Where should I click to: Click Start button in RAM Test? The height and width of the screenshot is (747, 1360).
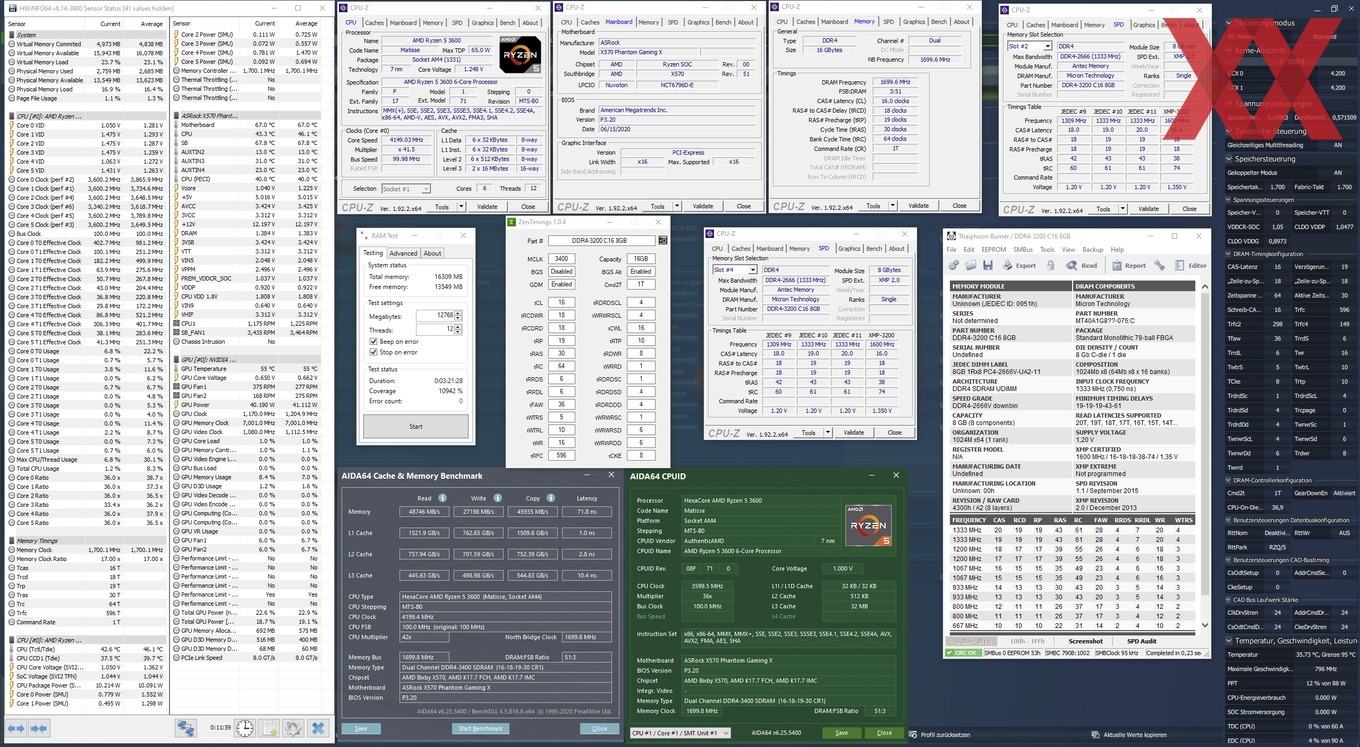point(415,426)
